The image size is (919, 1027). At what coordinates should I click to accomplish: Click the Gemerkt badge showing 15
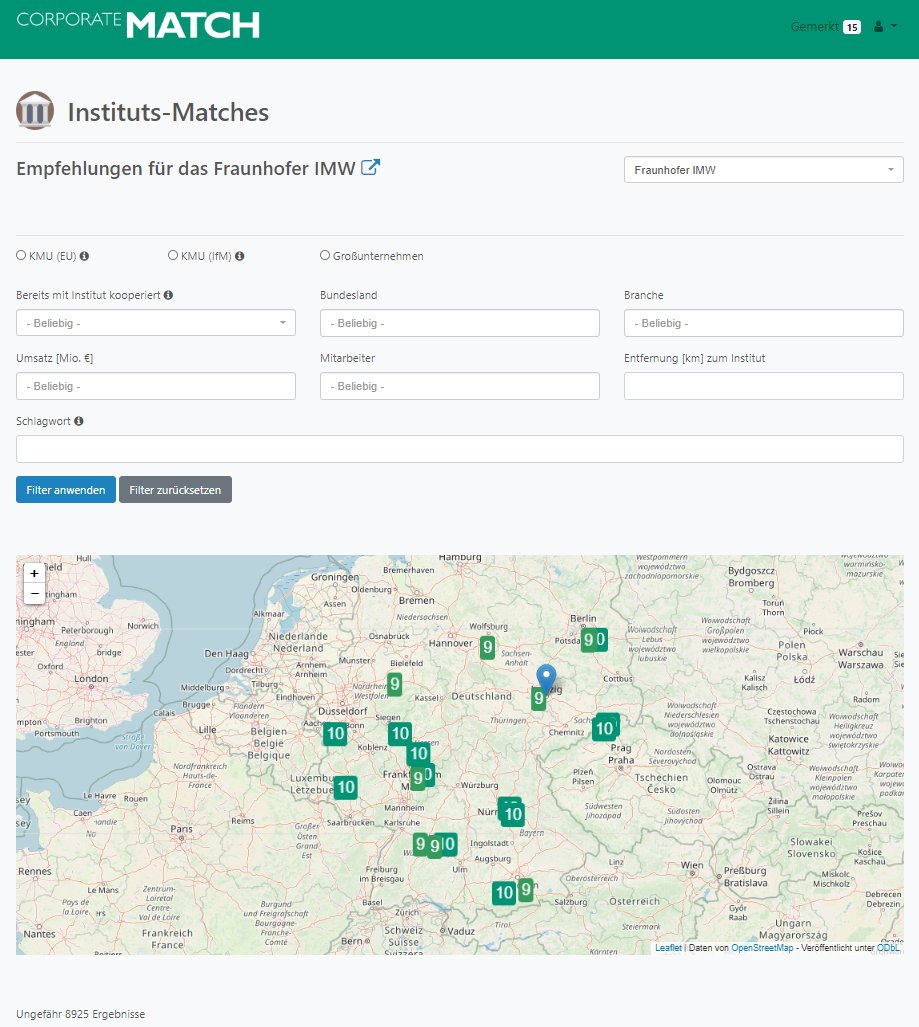(x=852, y=27)
